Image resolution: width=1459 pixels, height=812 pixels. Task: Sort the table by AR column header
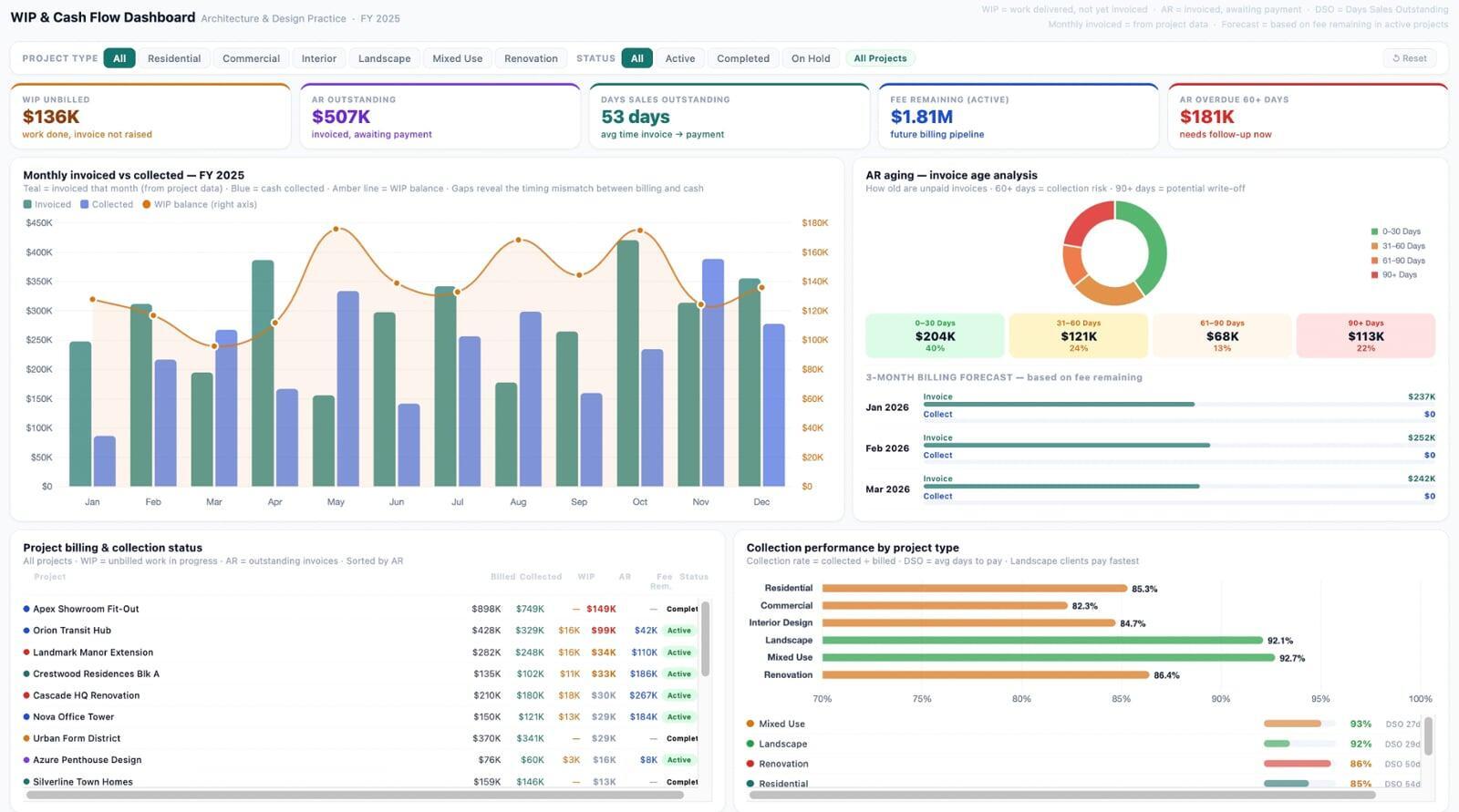pos(625,577)
